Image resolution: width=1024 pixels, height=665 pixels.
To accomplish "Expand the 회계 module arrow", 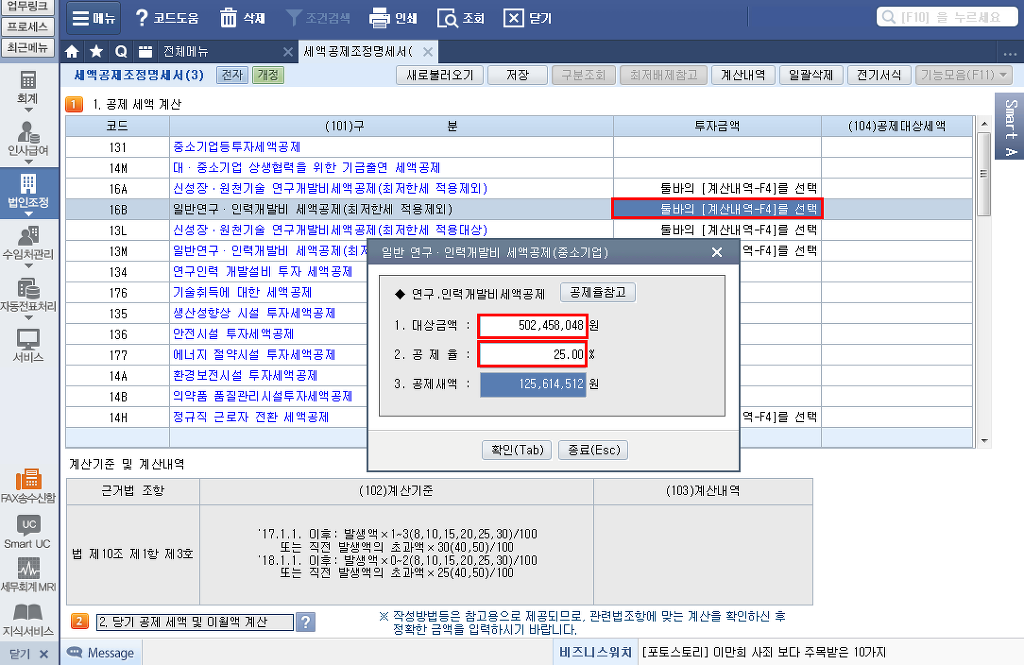I will click(x=28, y=110).
